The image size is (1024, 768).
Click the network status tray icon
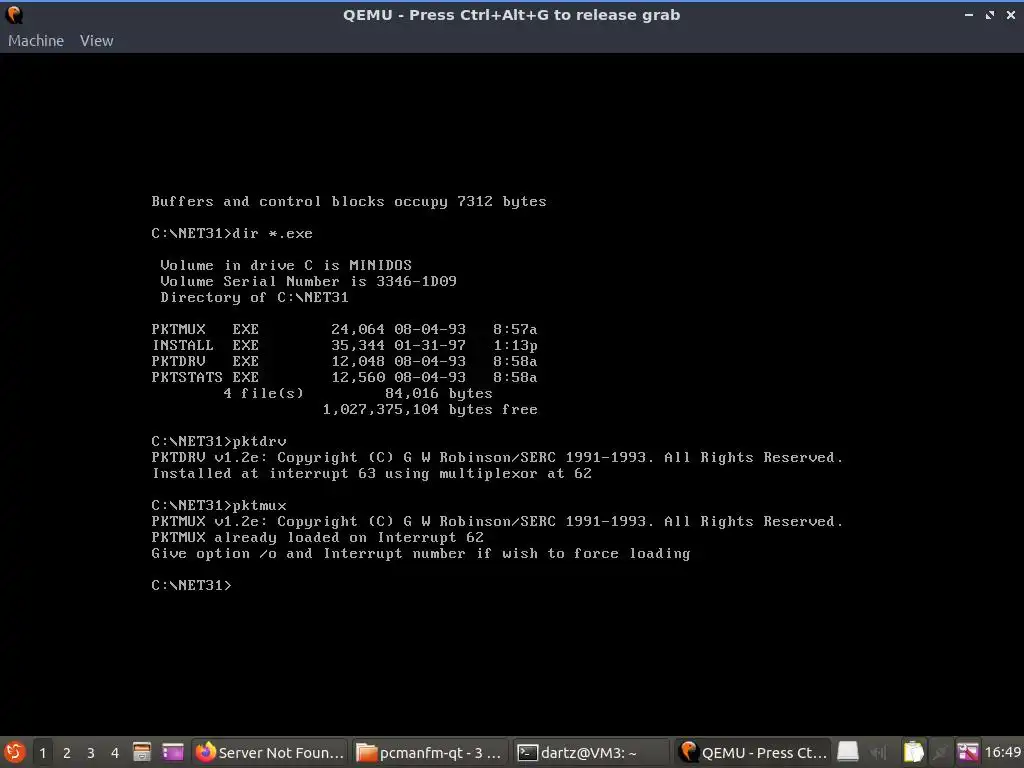tap(940, 753)
